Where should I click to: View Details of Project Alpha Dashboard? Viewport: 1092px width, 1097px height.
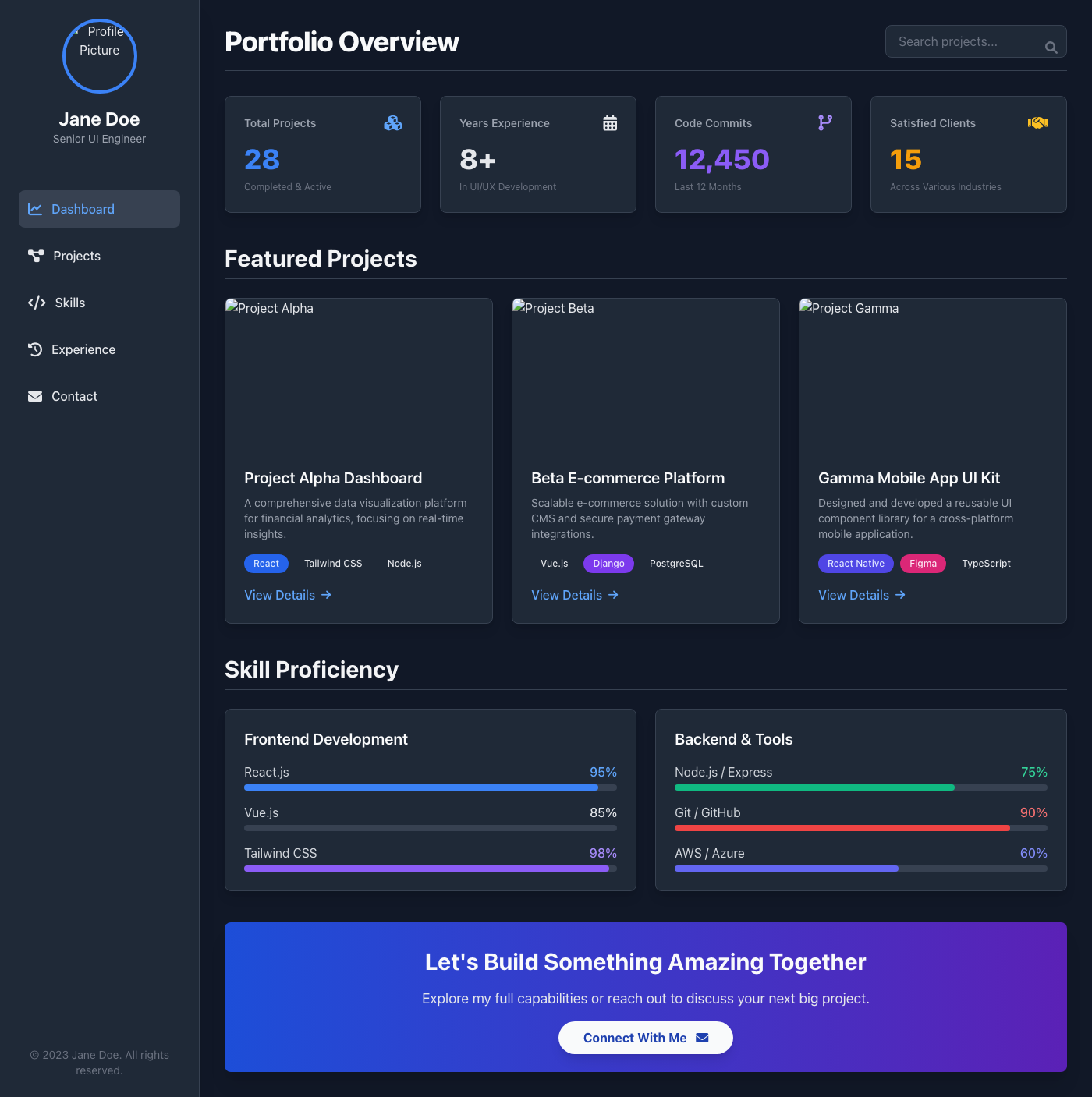[x=287, y=595]
